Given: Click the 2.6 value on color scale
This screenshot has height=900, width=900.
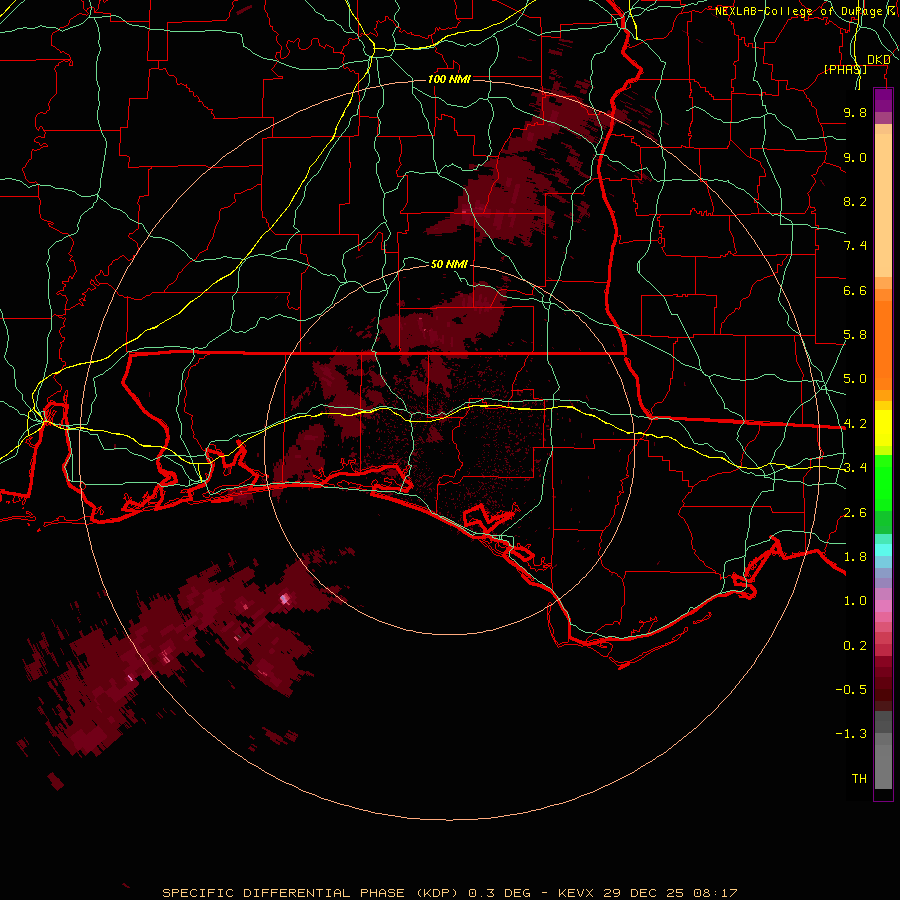Looking at the screenshot, I should click(855, 513).
